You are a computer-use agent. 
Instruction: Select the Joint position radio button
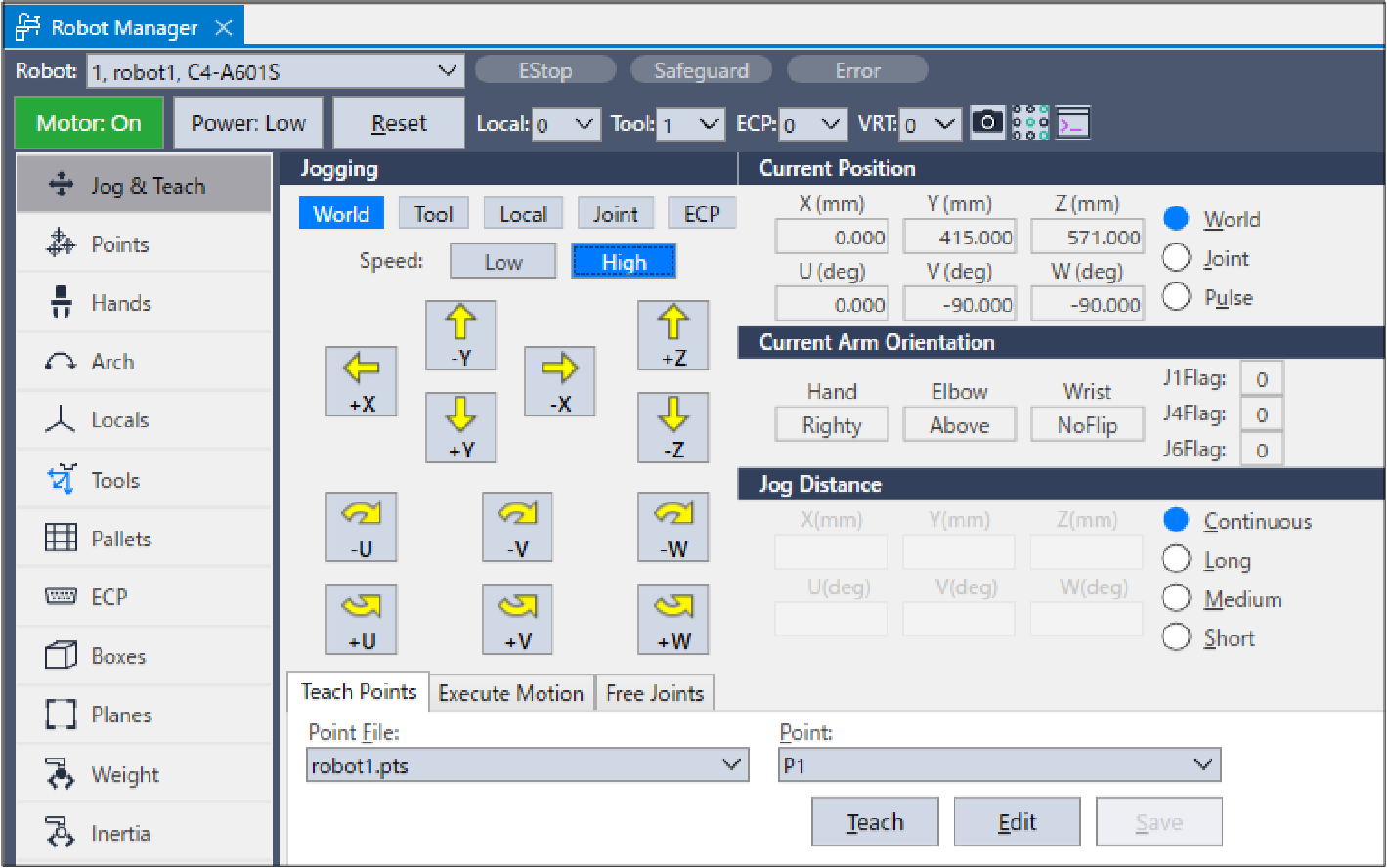(x=1177, y=258)
